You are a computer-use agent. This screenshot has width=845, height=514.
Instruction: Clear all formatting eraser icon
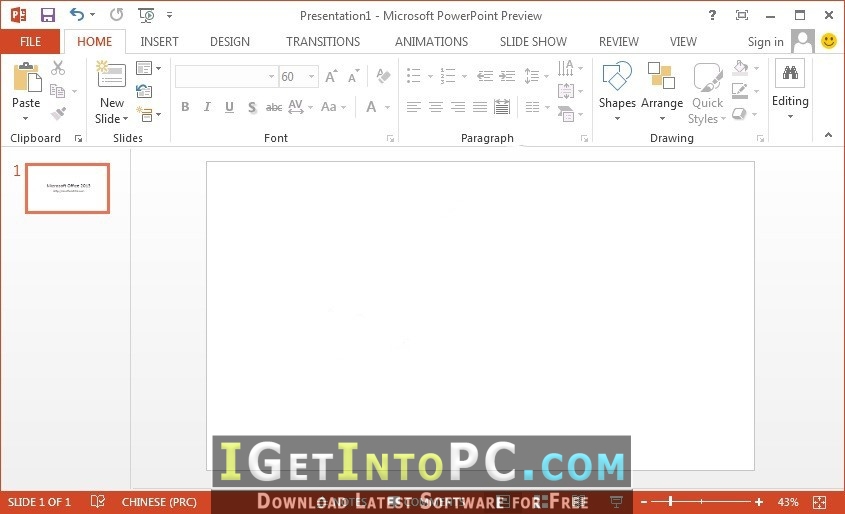[383, 76]
